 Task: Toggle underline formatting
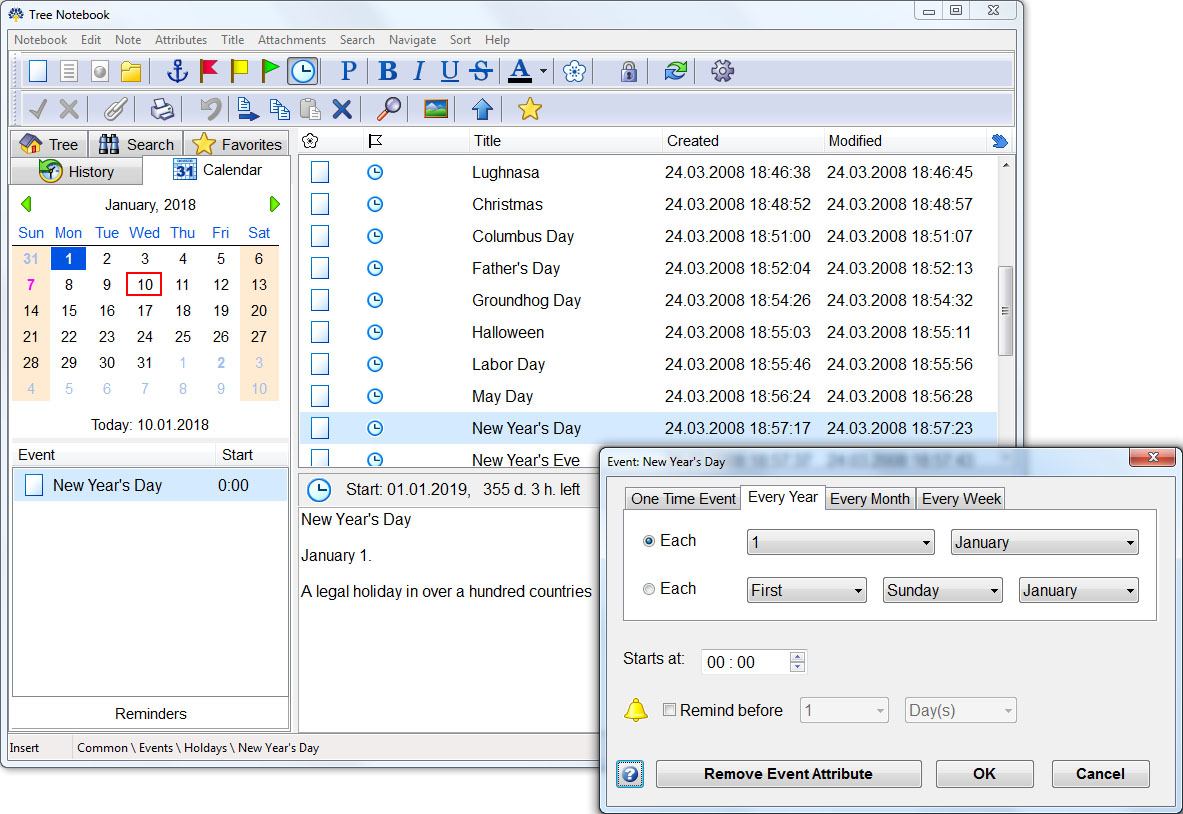[x=450, y=71]
